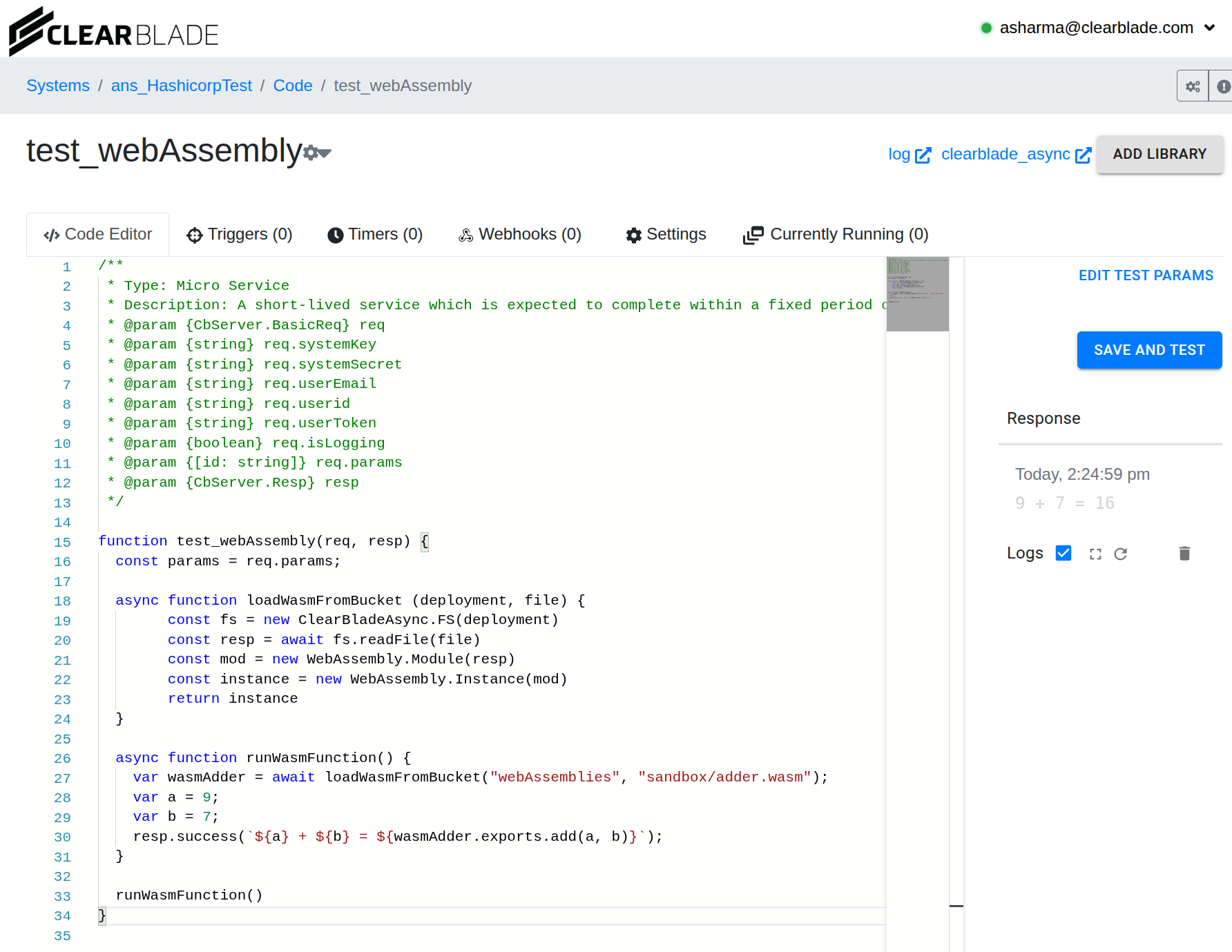The image size is (1232, 952).
Task: Toggle the Logs checkbox
Action: pyautogui.click(x=1063, y=553)
